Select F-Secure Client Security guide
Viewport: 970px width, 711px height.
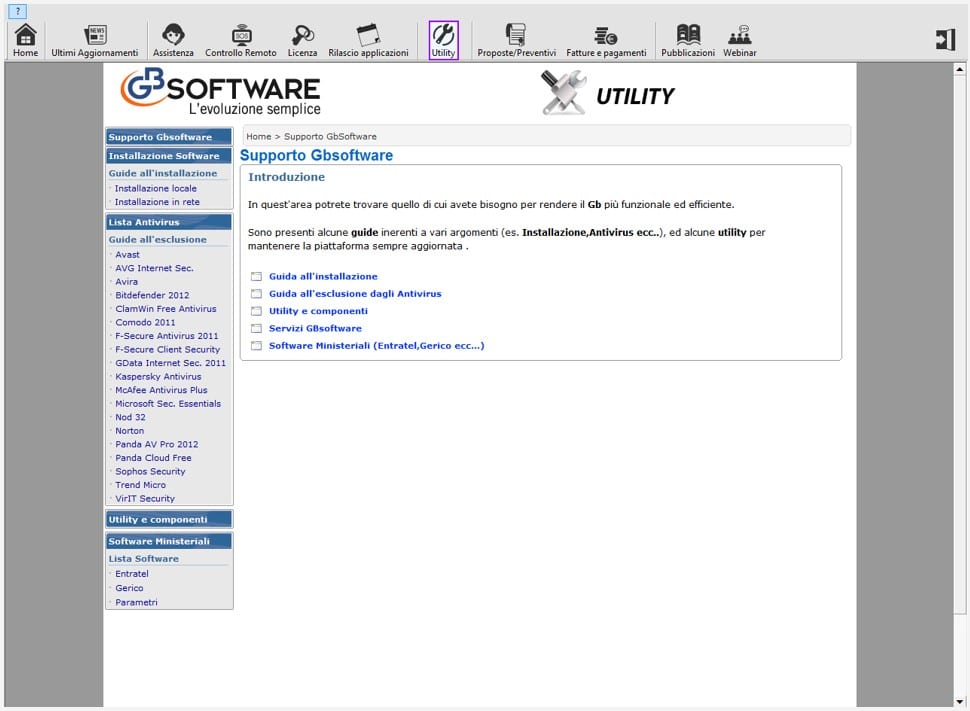(x=168, y=350)
